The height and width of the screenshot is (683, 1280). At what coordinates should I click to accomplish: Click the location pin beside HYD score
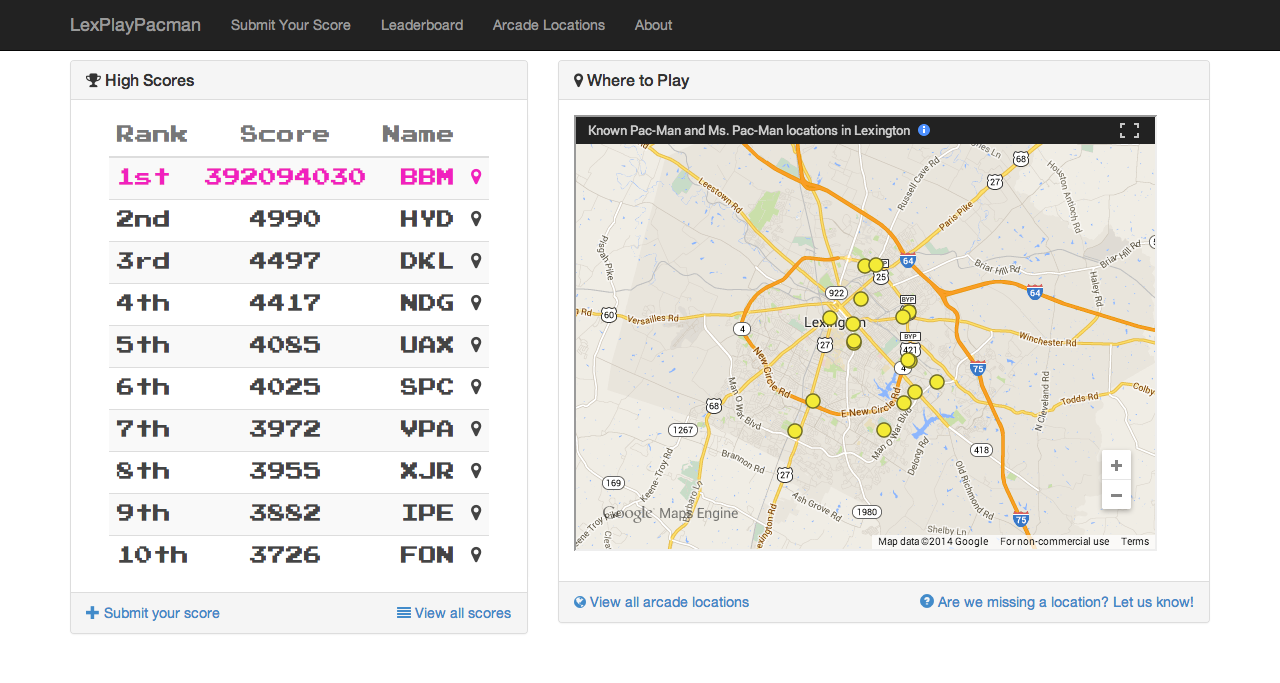click(x=476, y=219)
